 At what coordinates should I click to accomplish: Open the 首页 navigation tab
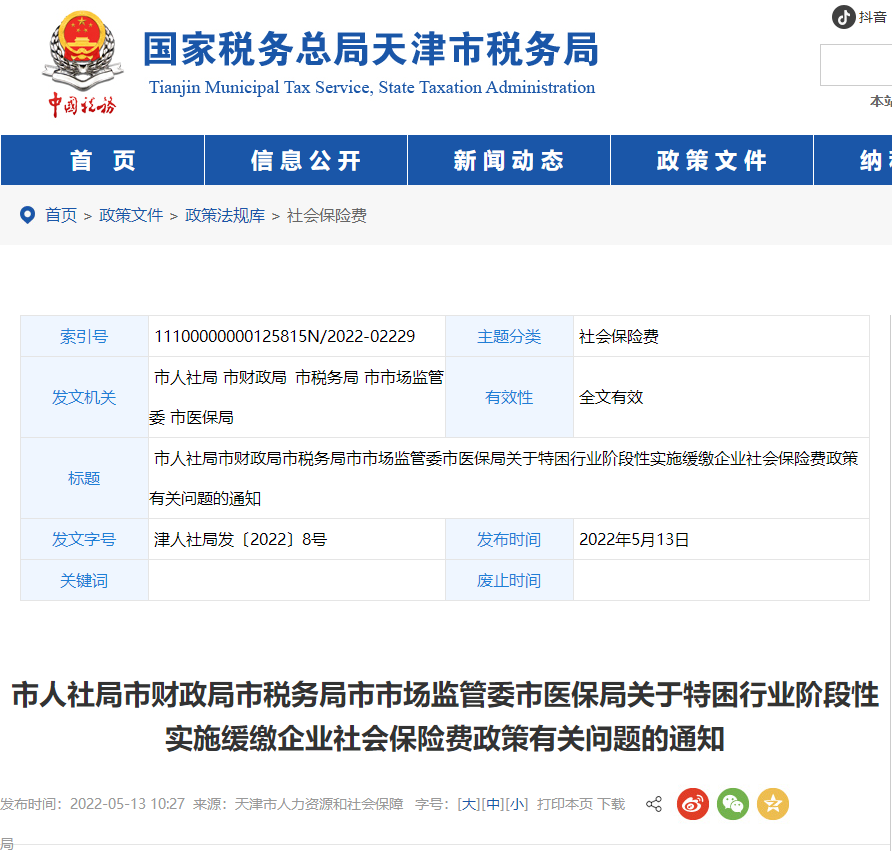[x=102, y=160]
